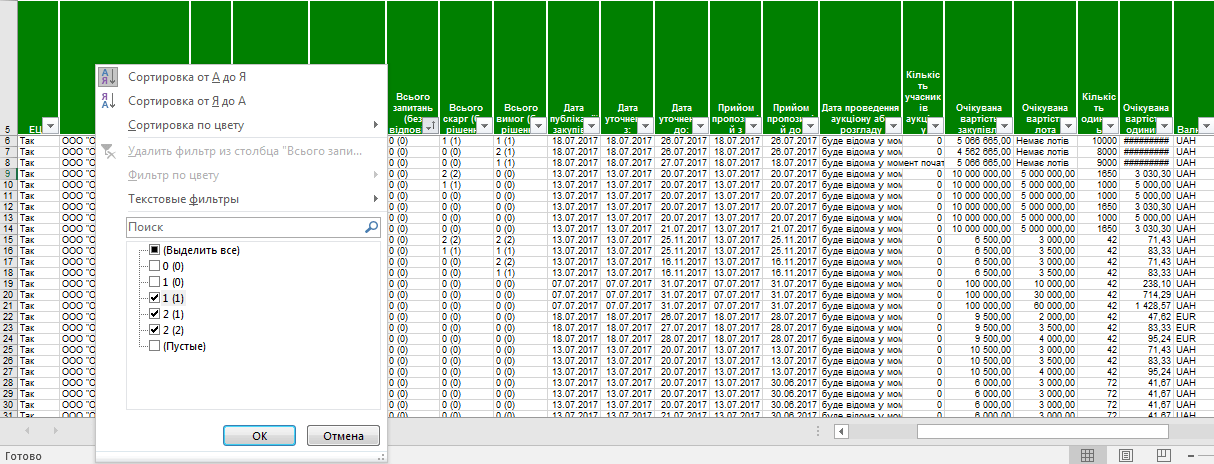Click the Отмена button

point(343,436)
